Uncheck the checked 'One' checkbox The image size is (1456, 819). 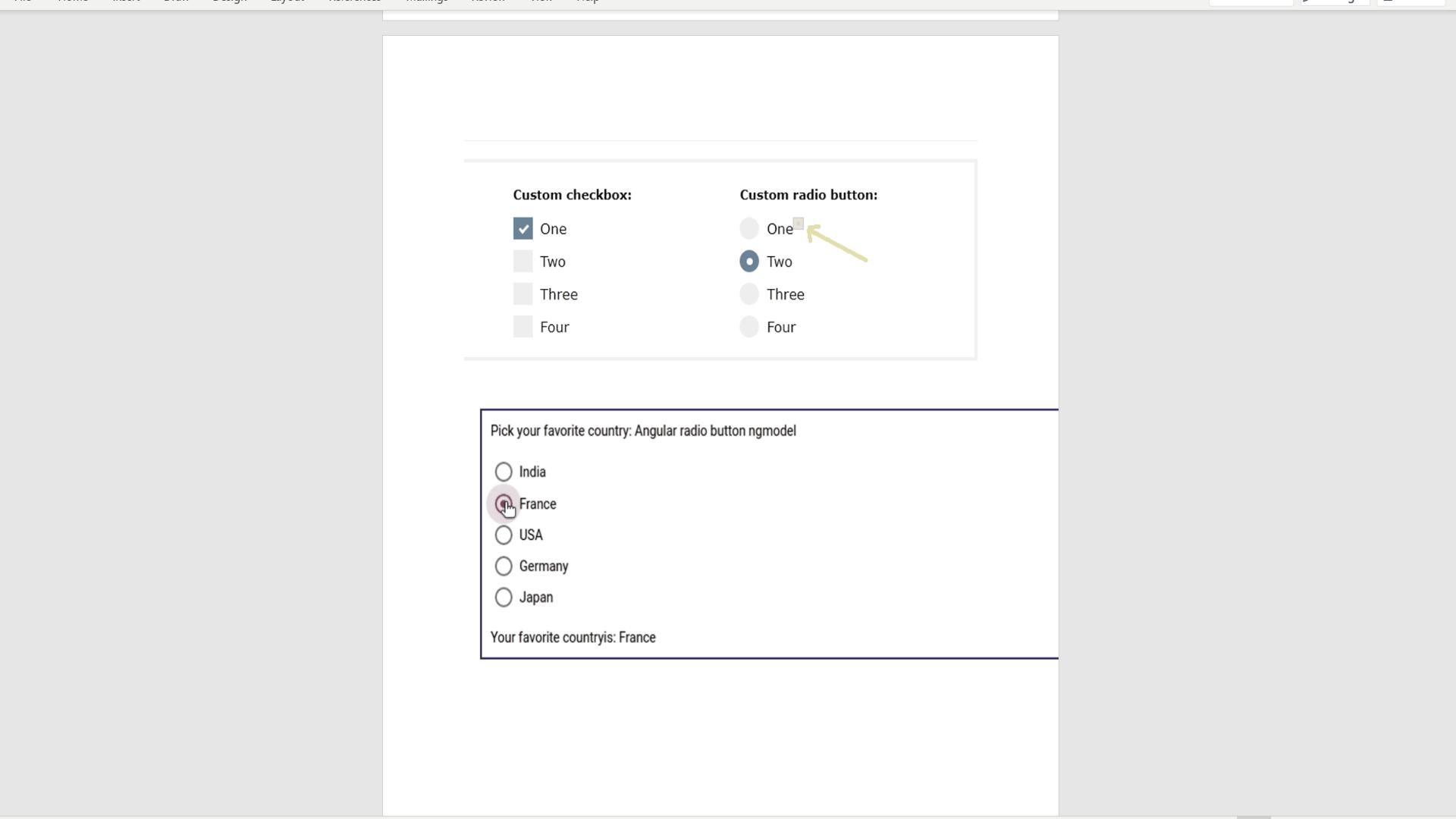coord(522,228)
